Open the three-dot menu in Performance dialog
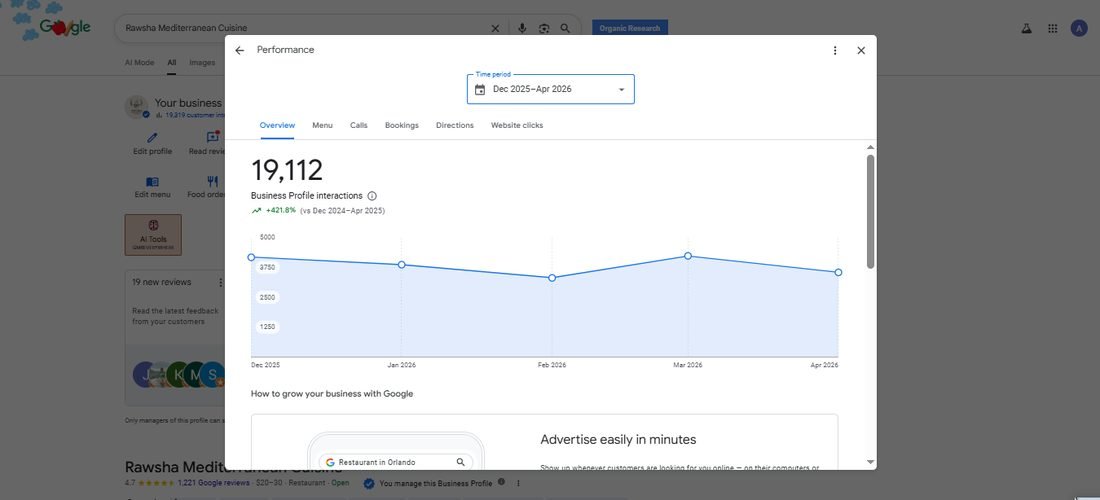Screen dimensions: 1100x500 click(835, 50)
